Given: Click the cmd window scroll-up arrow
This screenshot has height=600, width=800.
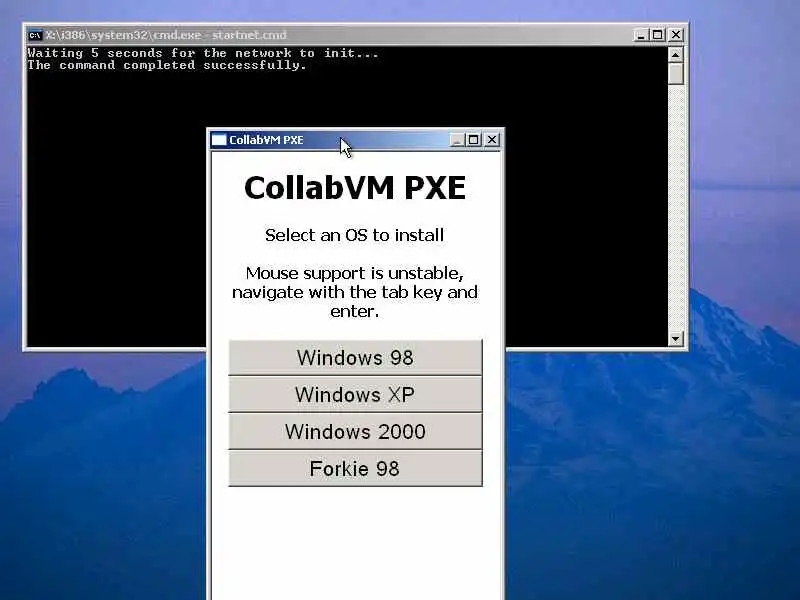Looking at the screenshot, I should (676, 54).
